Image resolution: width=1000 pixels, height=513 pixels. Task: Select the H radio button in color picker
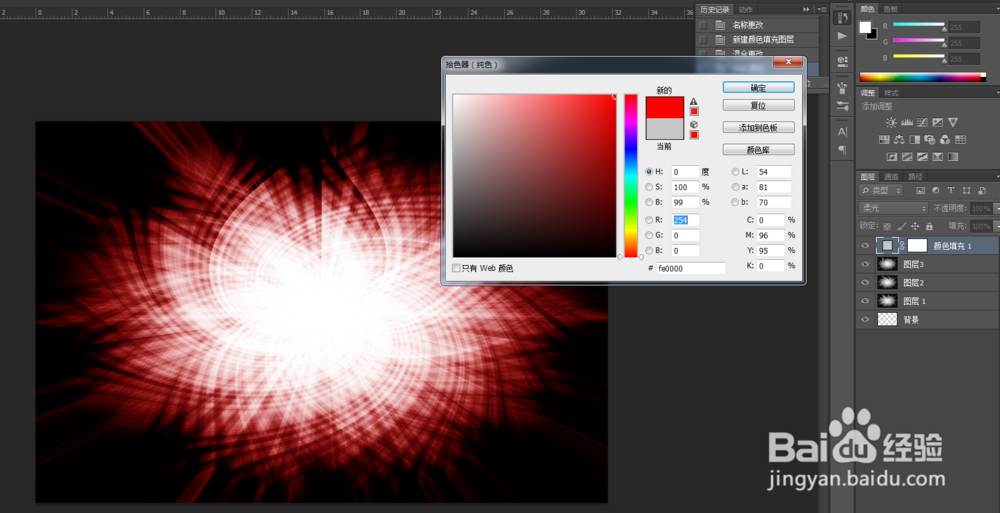[649, 172]
